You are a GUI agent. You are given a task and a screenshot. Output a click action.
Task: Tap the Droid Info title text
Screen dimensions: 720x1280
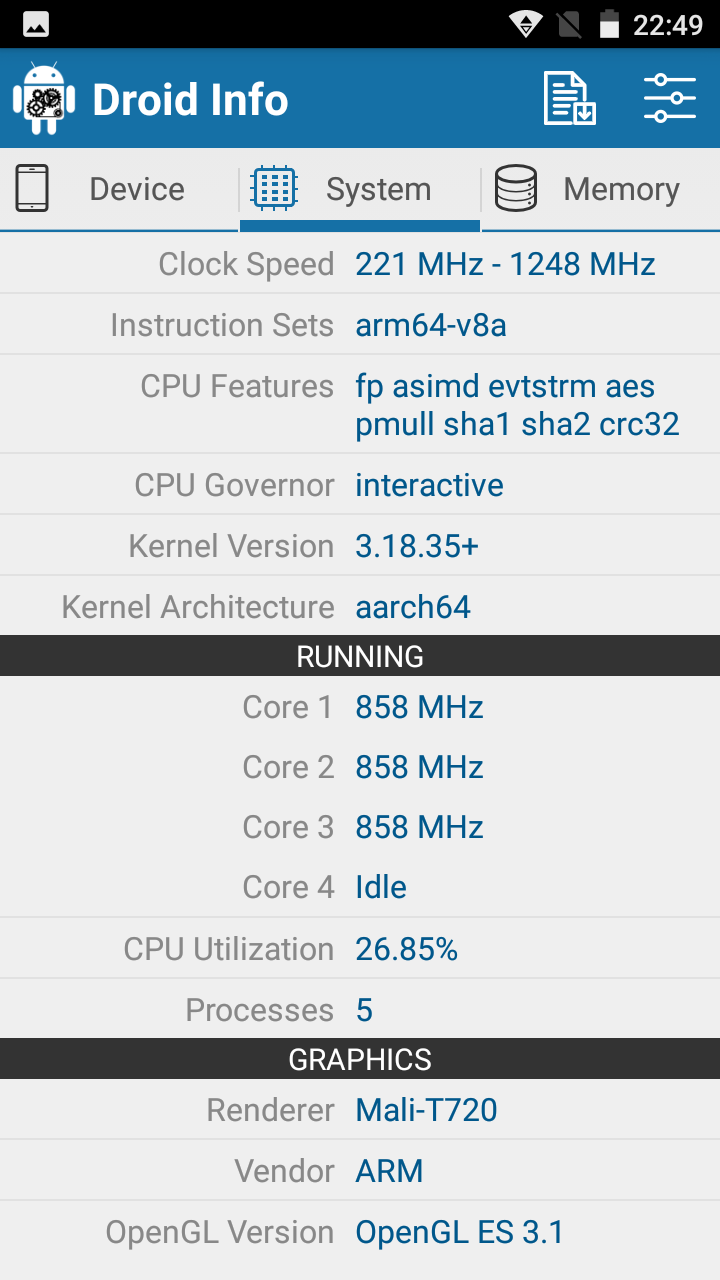coord(190,100)
